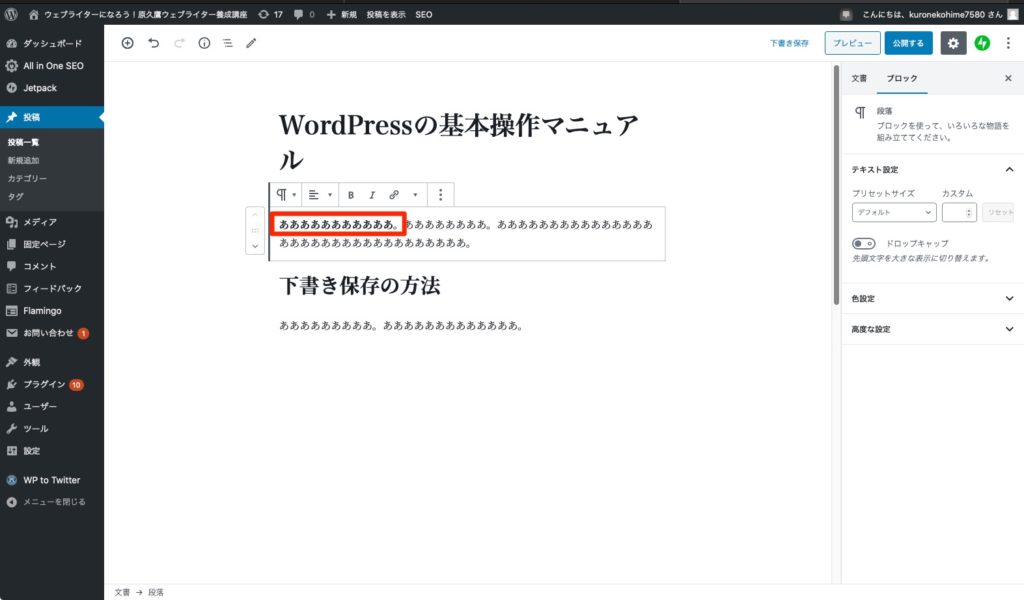Click the 公開する button
This screenshot has width=1024, height=600.
(x=908, y=43)
